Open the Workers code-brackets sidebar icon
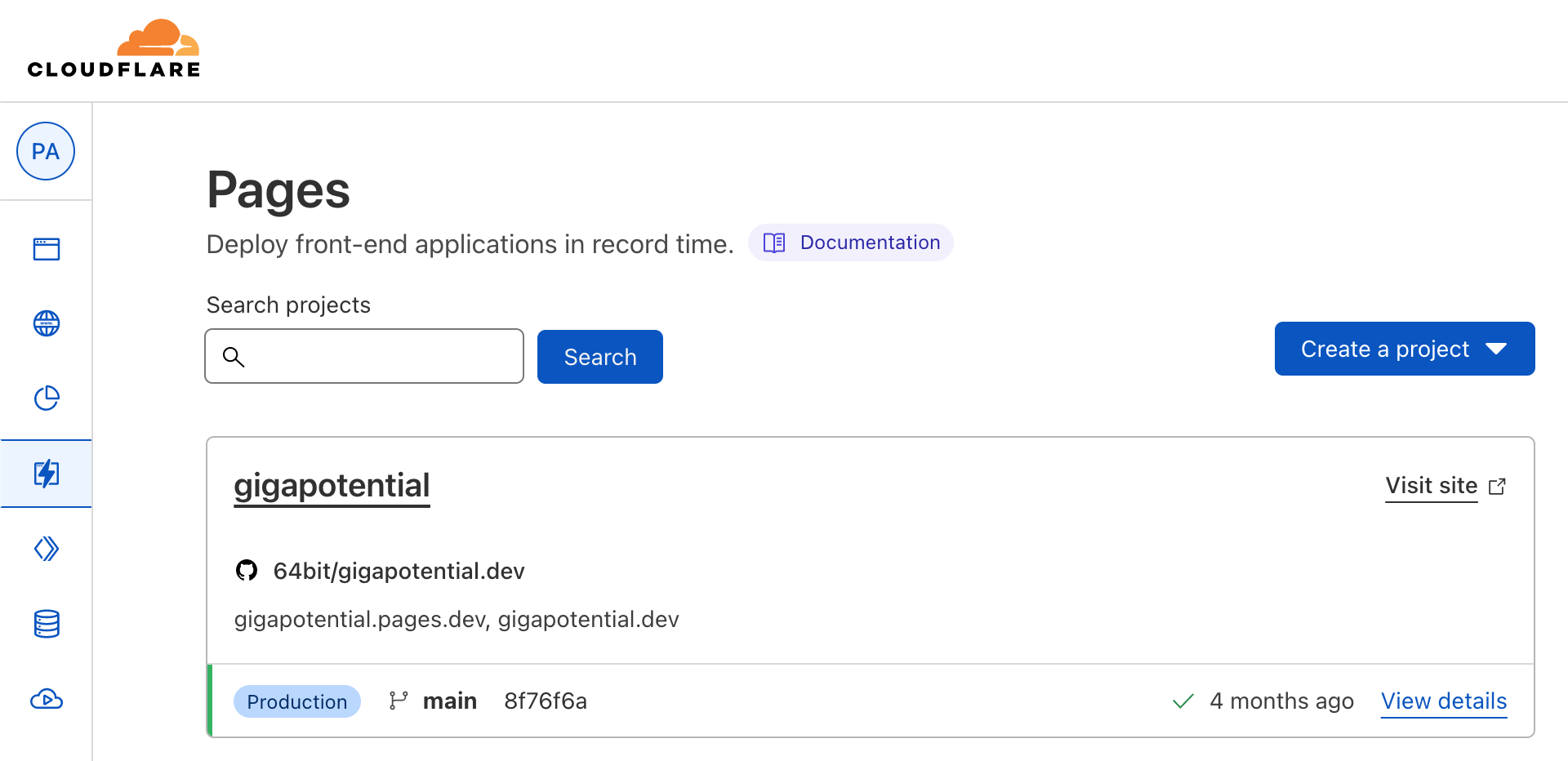The width and height of the screenshot is (1568, 761). coord(47,549)
